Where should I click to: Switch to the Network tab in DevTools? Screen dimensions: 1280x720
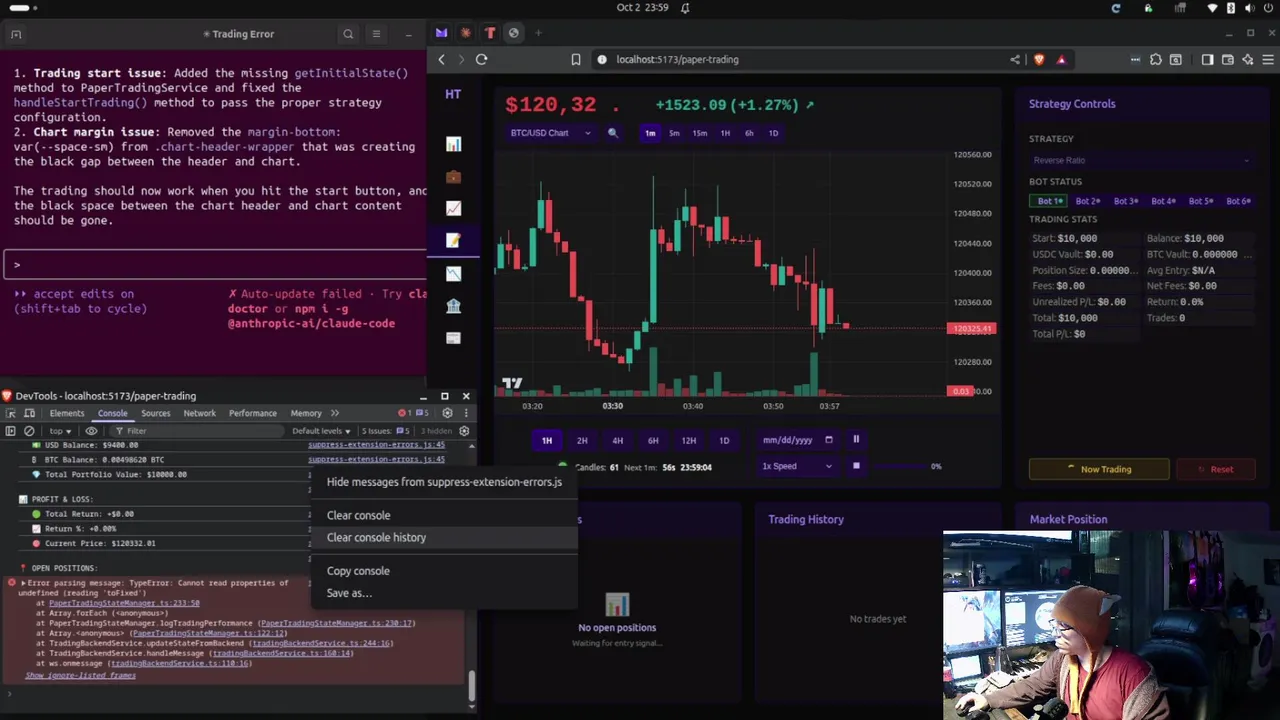click(199, 413)
